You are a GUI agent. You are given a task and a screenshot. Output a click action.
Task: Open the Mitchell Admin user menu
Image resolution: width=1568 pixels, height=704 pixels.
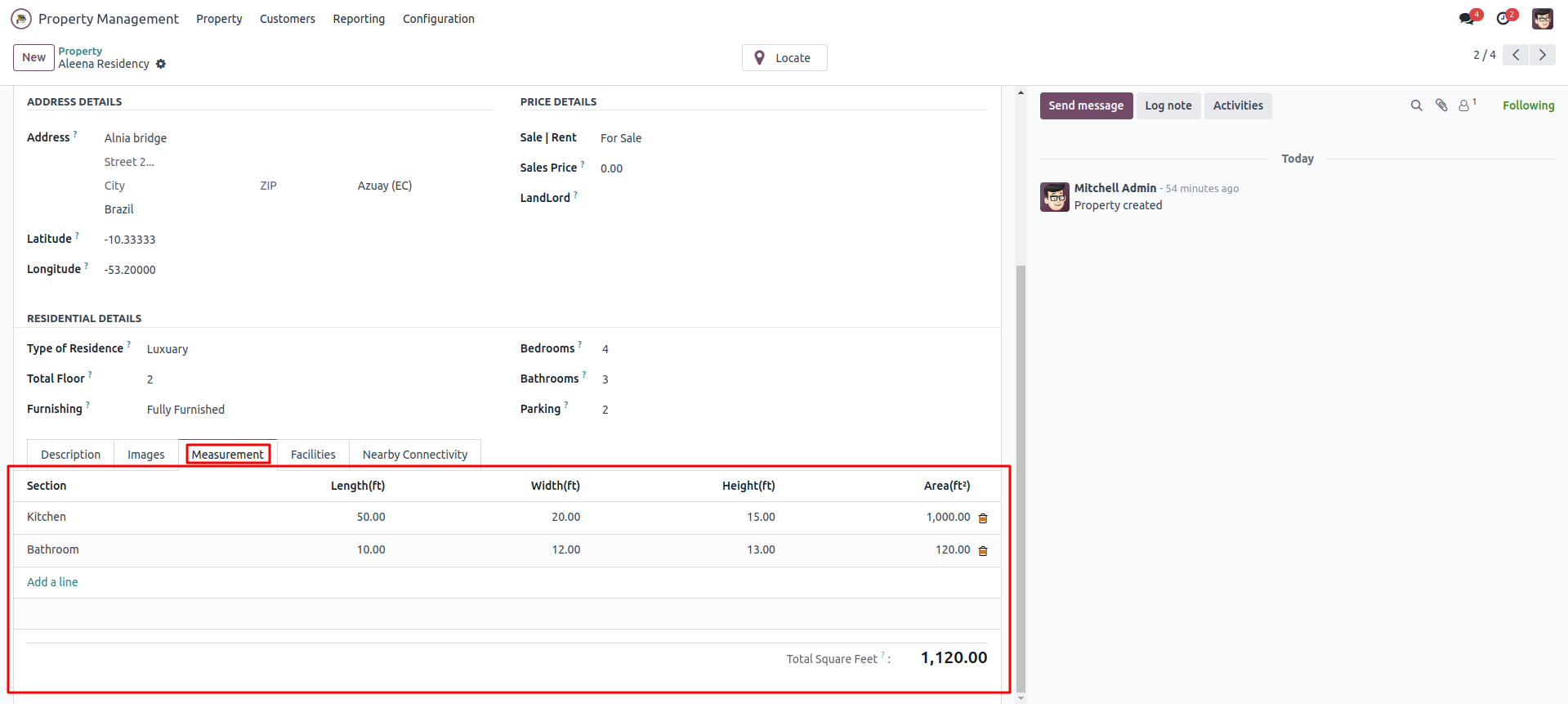(x=1543, y=18)
